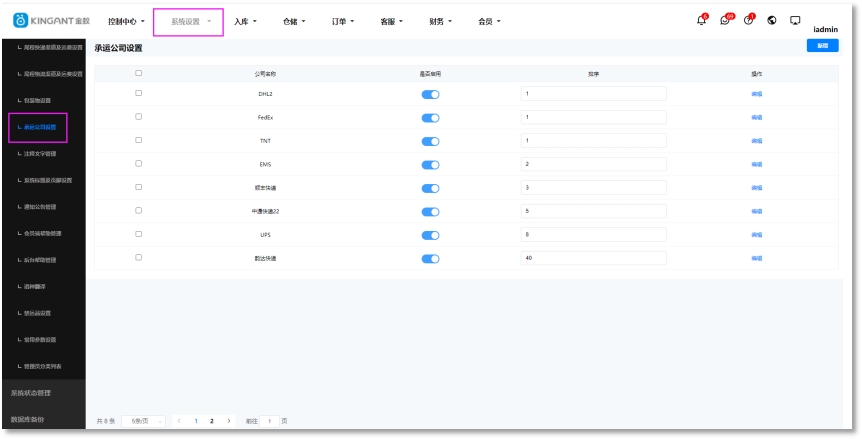The width and height of the screenshot is (862, 439).
Task: Check the UPS row checkbox
Action: (139, 234)
